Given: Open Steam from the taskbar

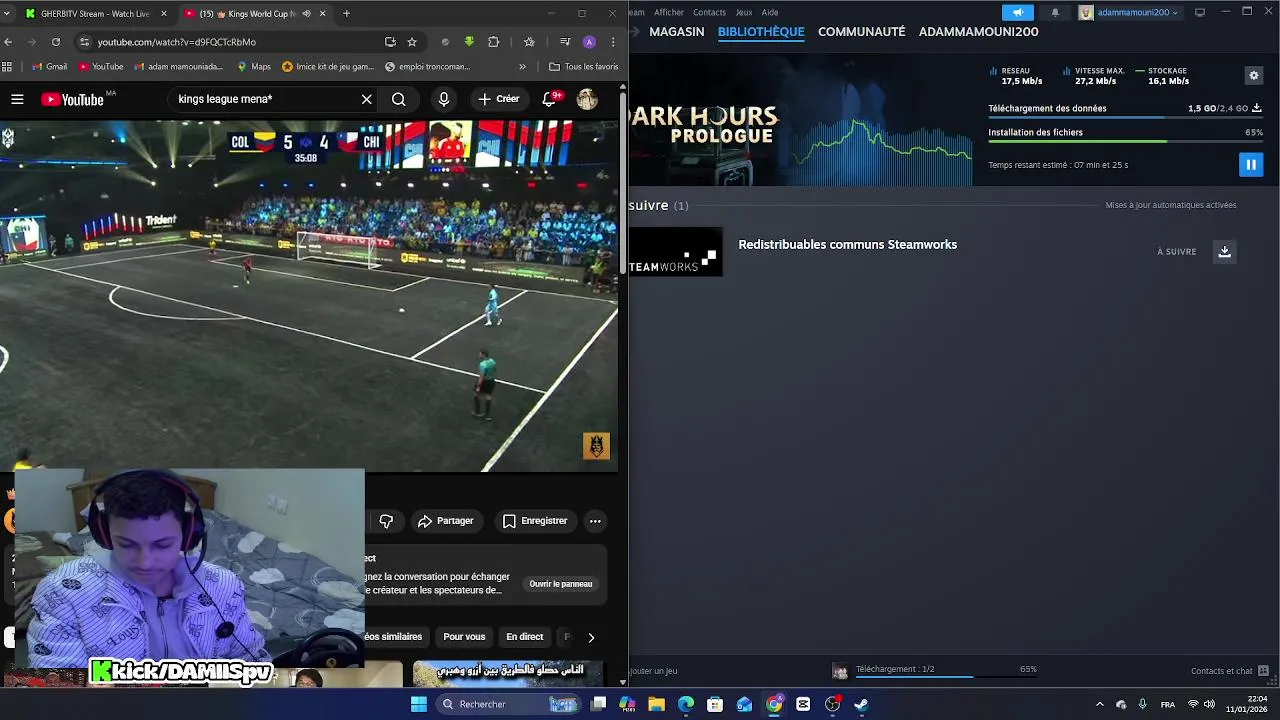Looking at the screenshot, I should click(x=861, y=704).
